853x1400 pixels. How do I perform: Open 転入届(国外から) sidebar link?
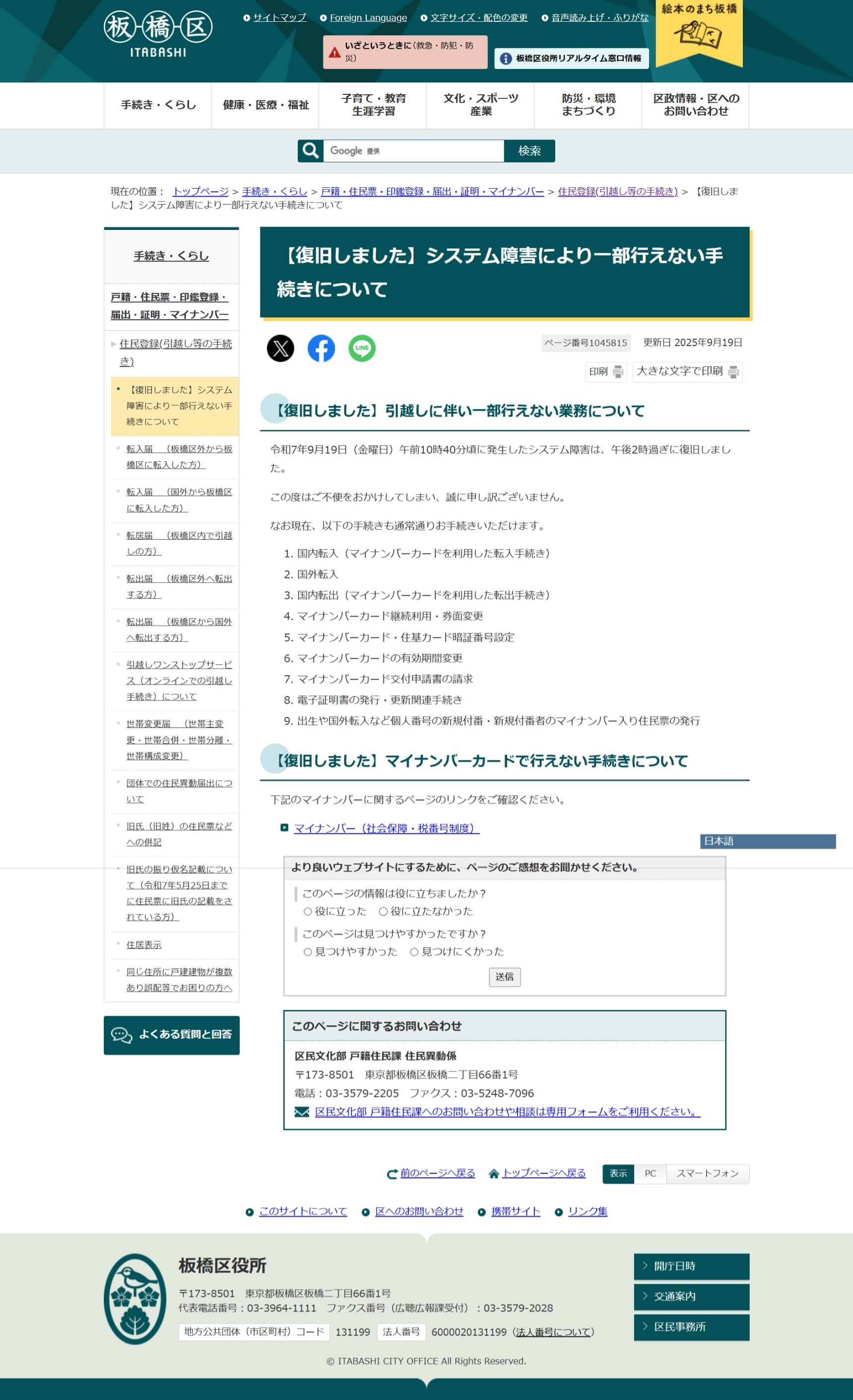click(179, 500)
